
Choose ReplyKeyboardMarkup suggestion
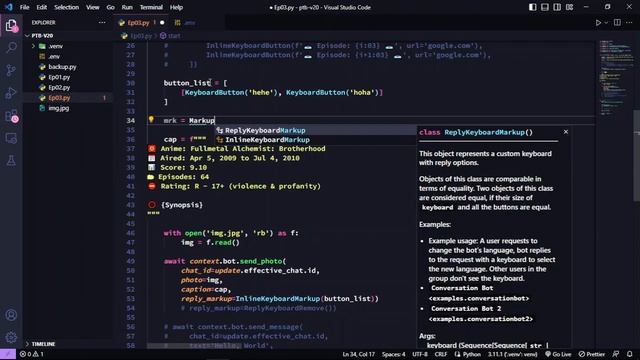click(x=316, y=131)
